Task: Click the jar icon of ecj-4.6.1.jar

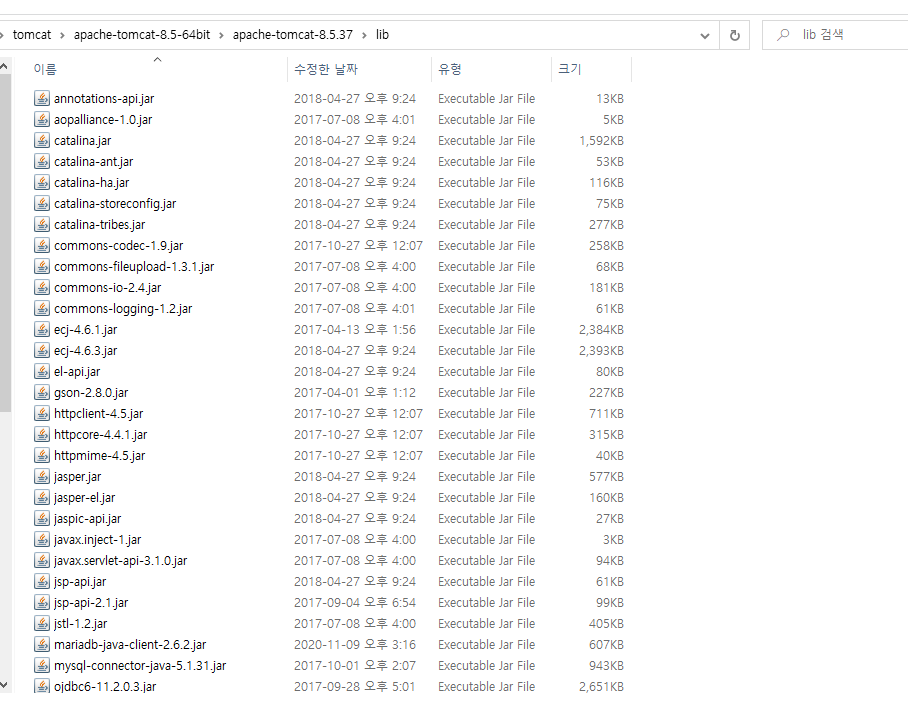Action: 42,329
